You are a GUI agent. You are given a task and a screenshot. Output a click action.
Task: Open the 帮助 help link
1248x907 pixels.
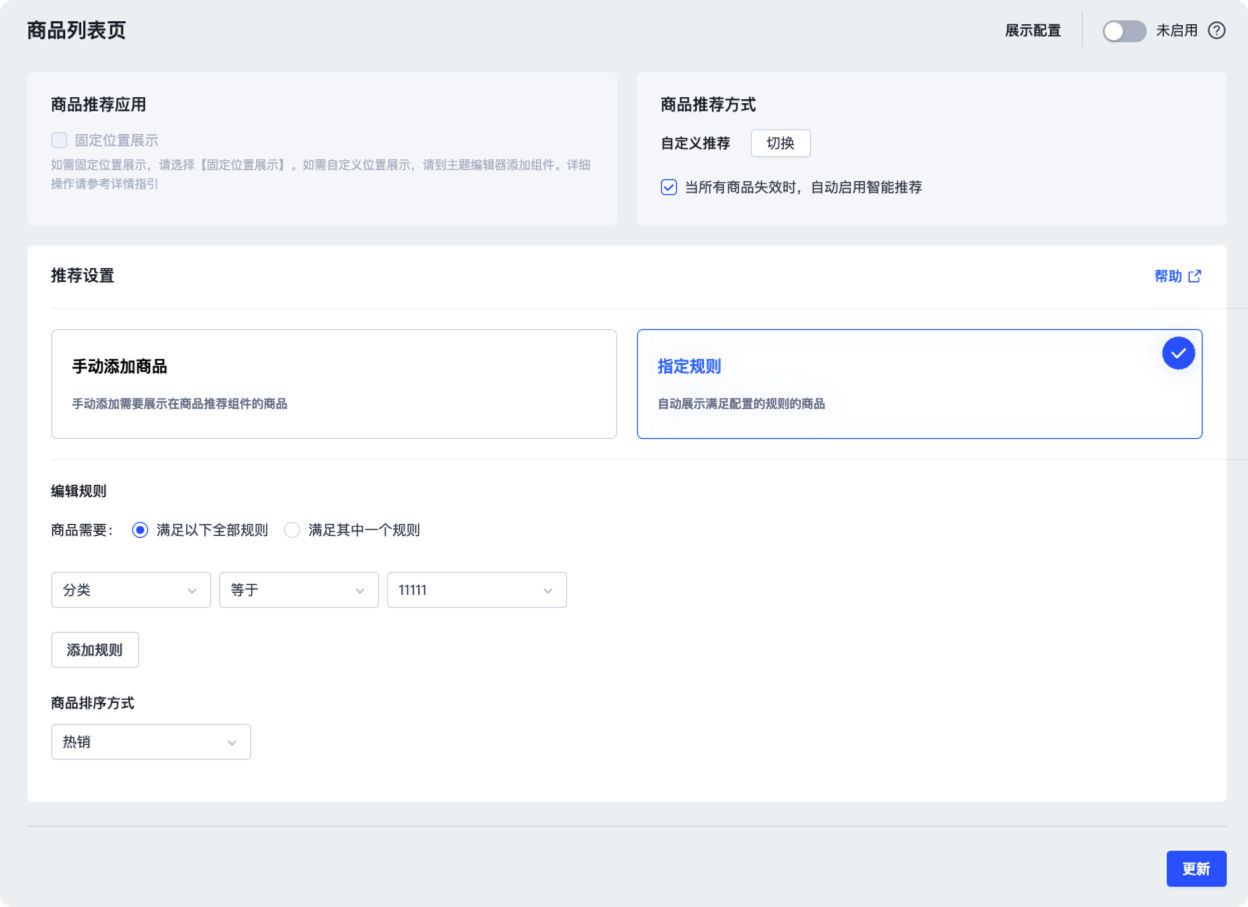click(x=1167, y=276)
